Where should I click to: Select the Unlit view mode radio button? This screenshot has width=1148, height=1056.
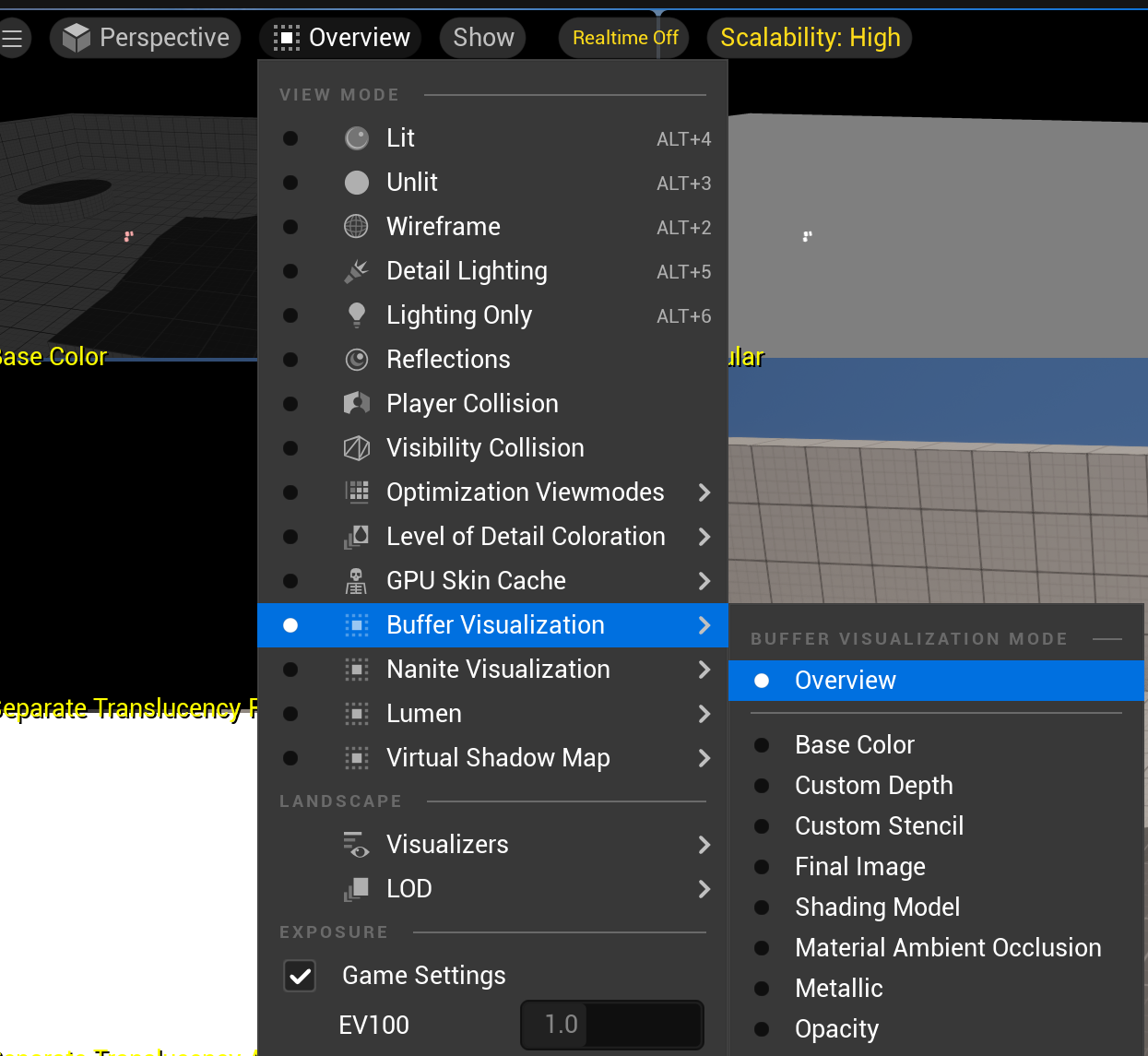click(x=290, y=183)
